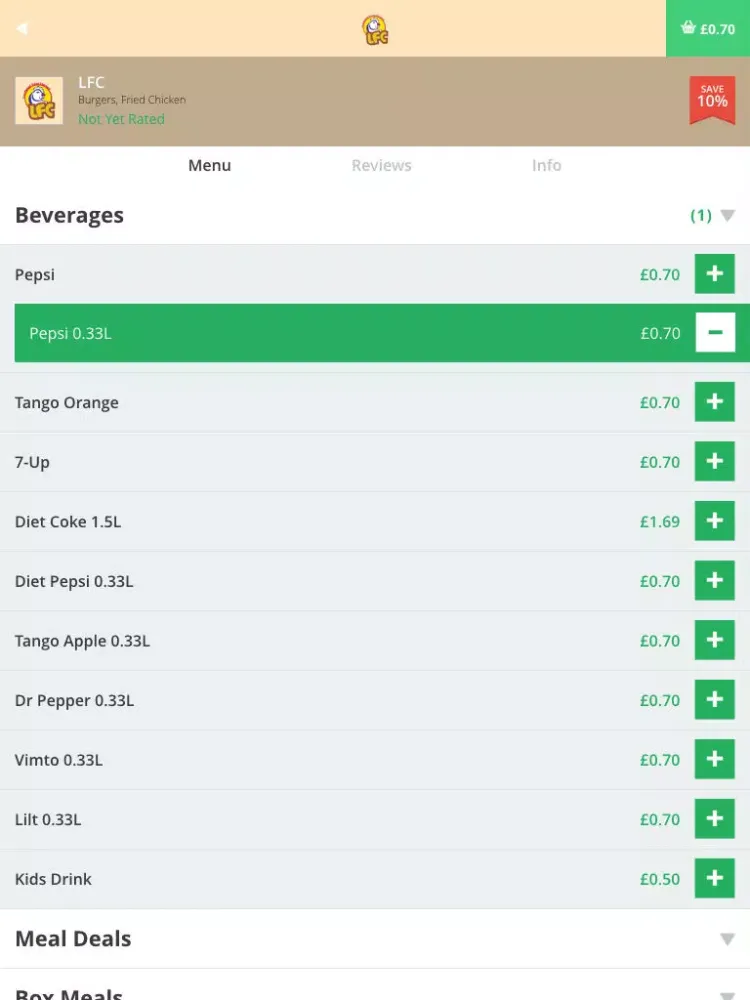Open the Info tab

[546, 165]
